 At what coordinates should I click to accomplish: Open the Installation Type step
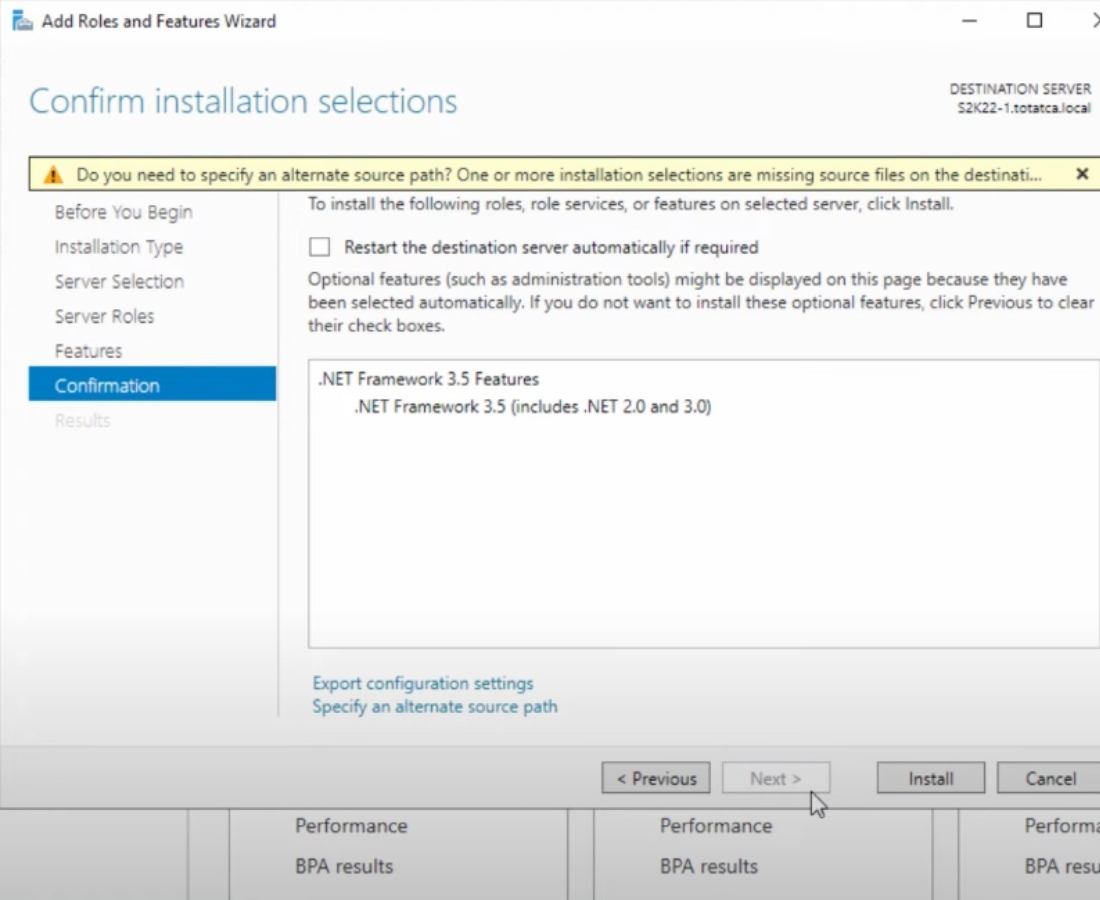(118, 247)
